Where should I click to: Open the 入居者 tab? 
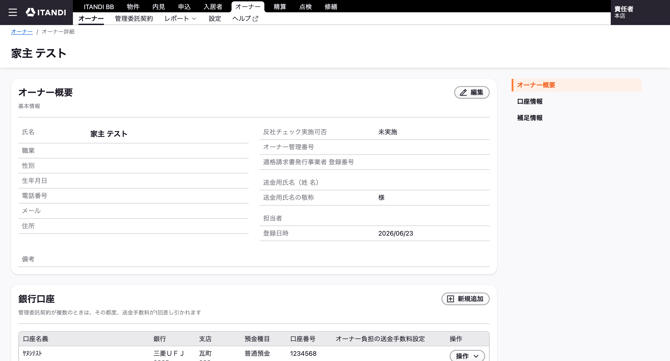(213, 7)
